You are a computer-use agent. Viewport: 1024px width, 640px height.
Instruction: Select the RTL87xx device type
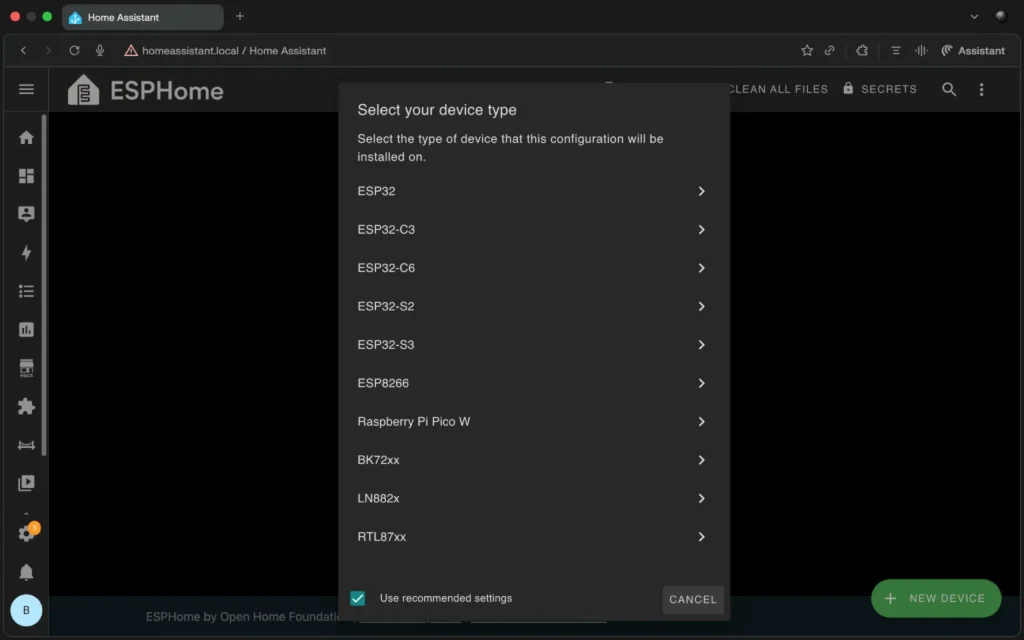534,537
